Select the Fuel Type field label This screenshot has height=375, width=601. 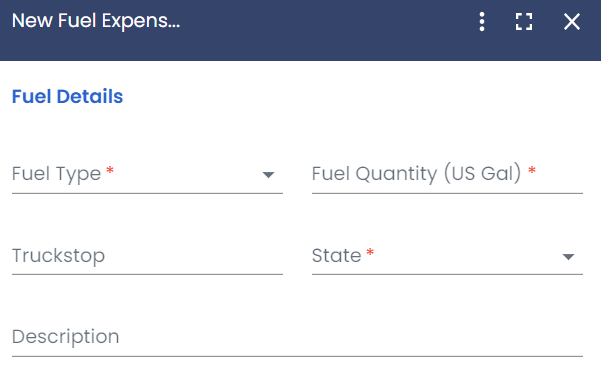[56, 174]
